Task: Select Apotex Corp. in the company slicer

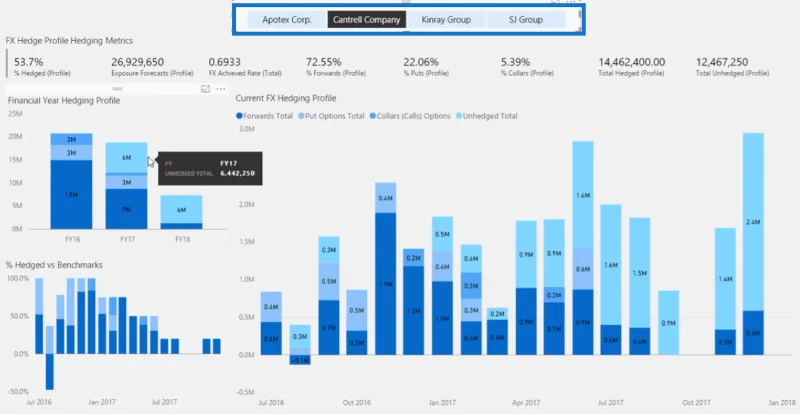Action: (287, 20)
